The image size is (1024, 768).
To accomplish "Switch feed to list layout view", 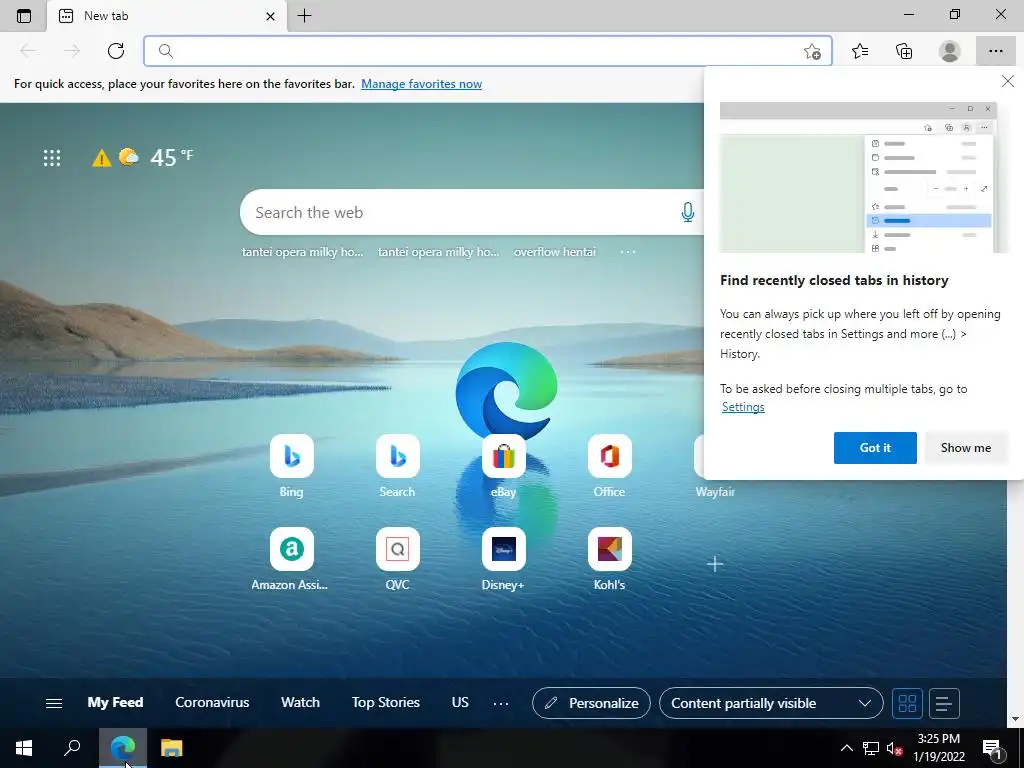I will click(x=944, y=703).
